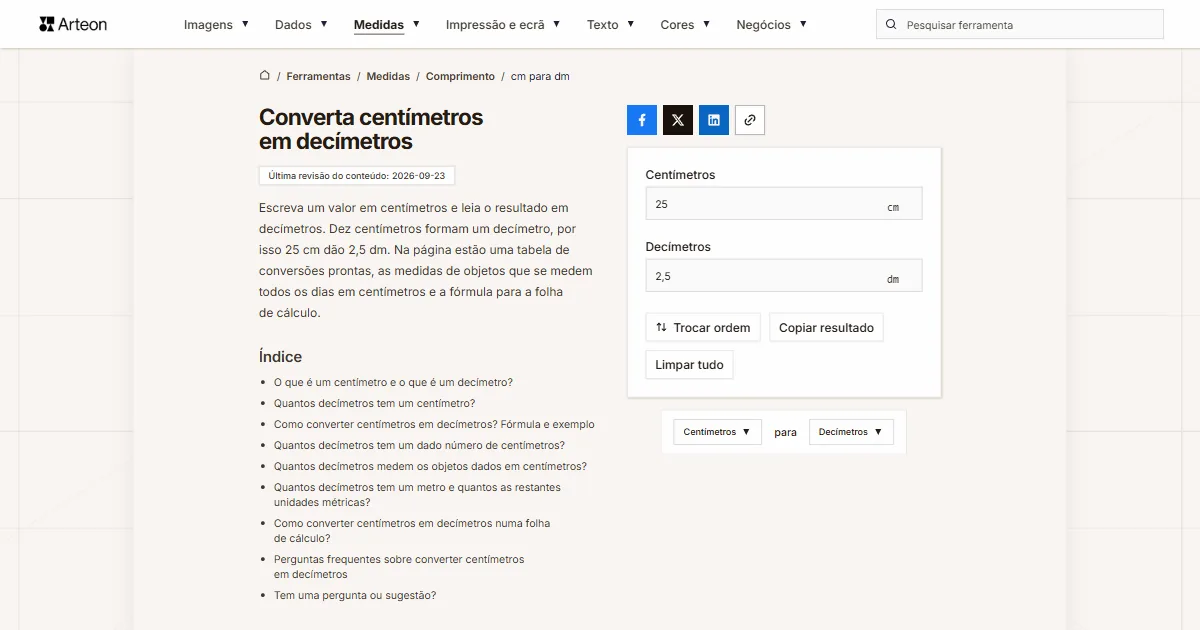Click the Decímetros input field

click(x=784, y=276)
